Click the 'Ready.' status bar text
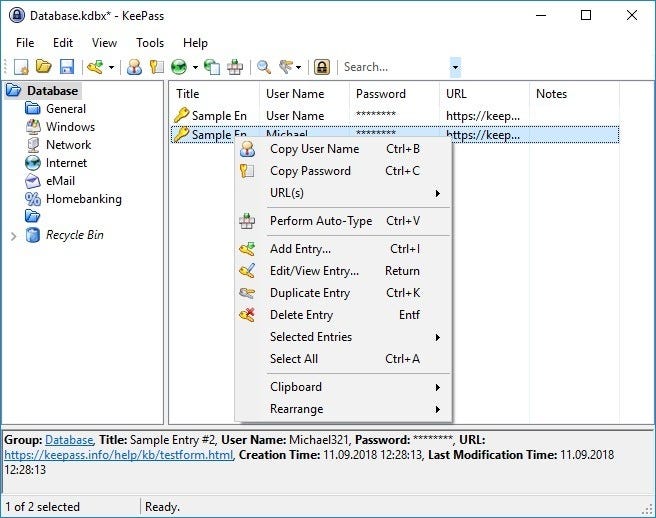The image size is (656, 518). pyautogui.click(x=162, y=507)
